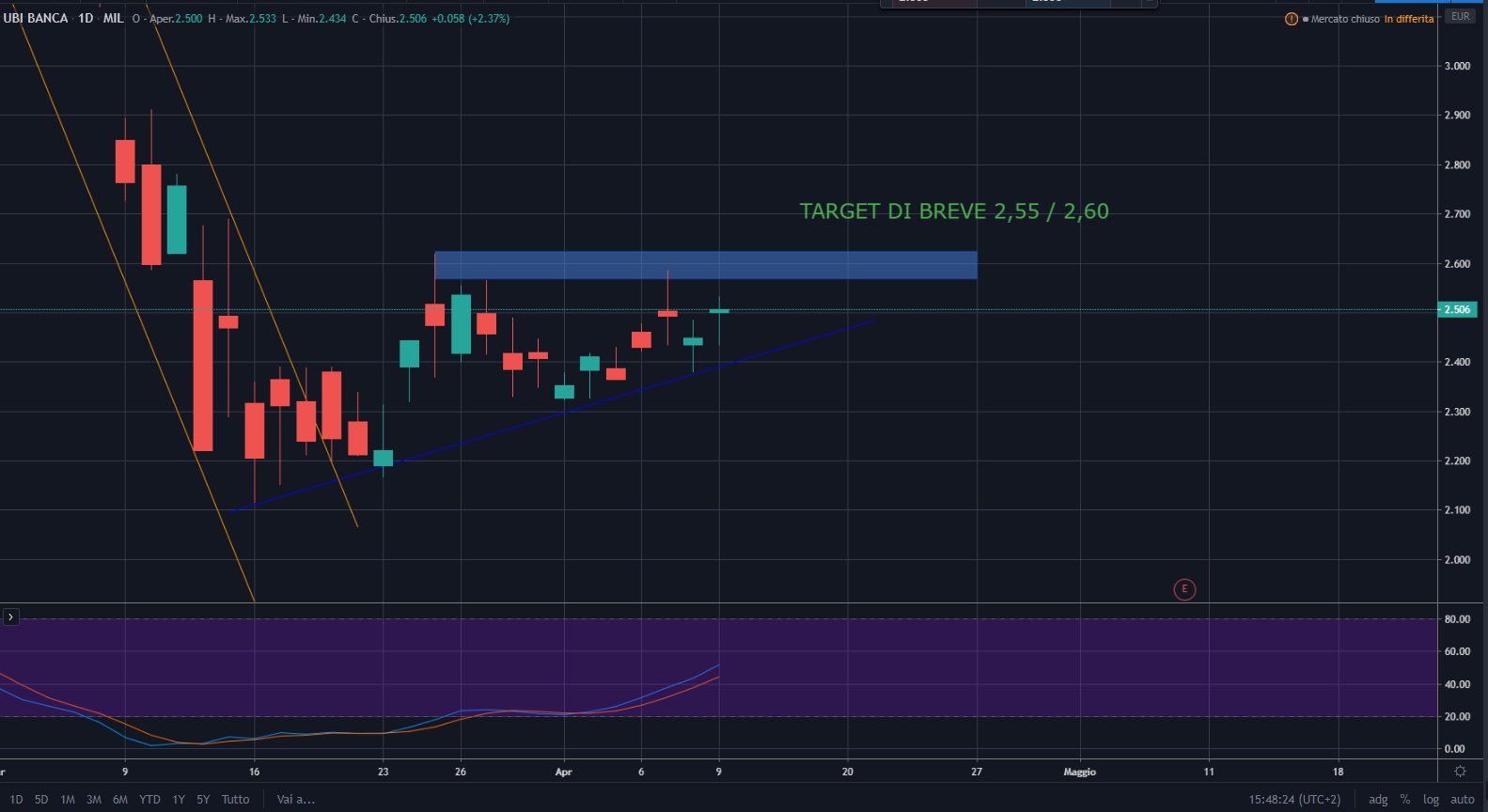Click the 2.000 price axis label
1488x812 pixels.
point(1457,559)
